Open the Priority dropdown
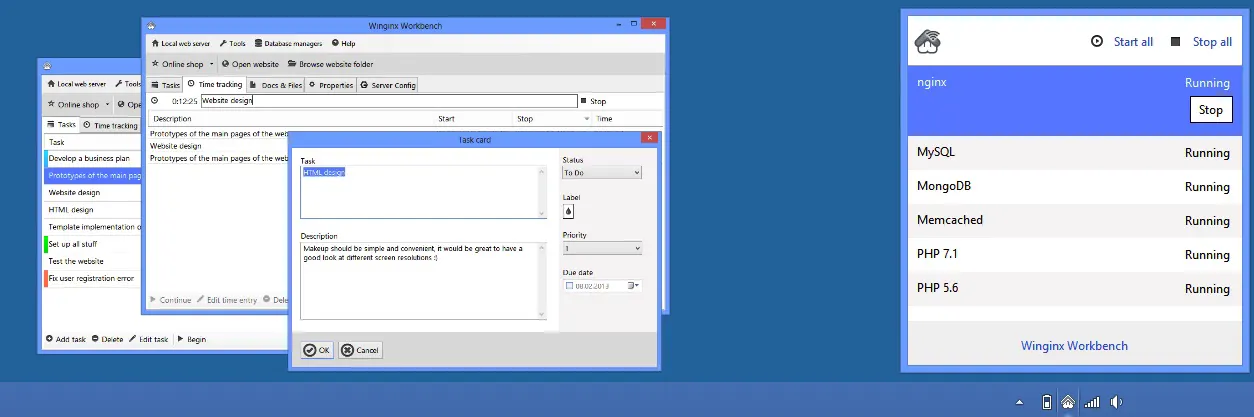Screen dimensions: 1254x417 [x=602, y=248]
